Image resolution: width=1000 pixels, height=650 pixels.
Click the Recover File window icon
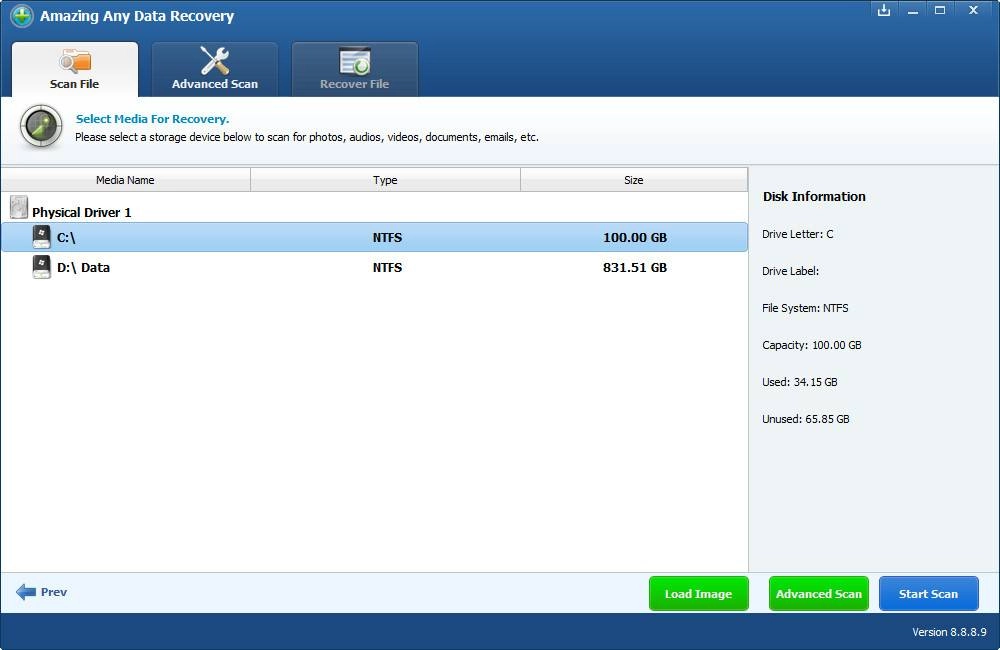[355, 61]
